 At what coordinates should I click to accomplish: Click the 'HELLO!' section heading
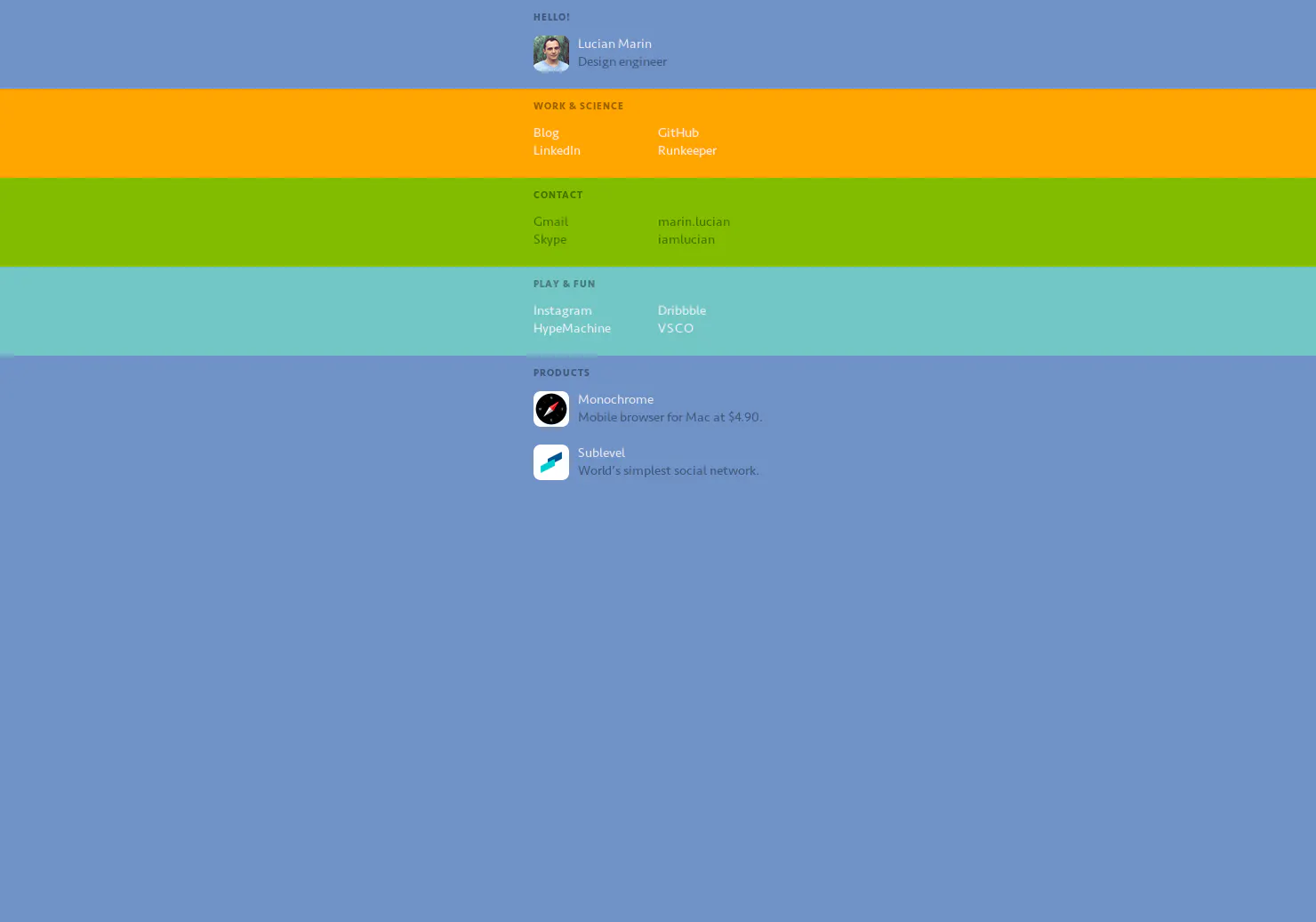551,17
